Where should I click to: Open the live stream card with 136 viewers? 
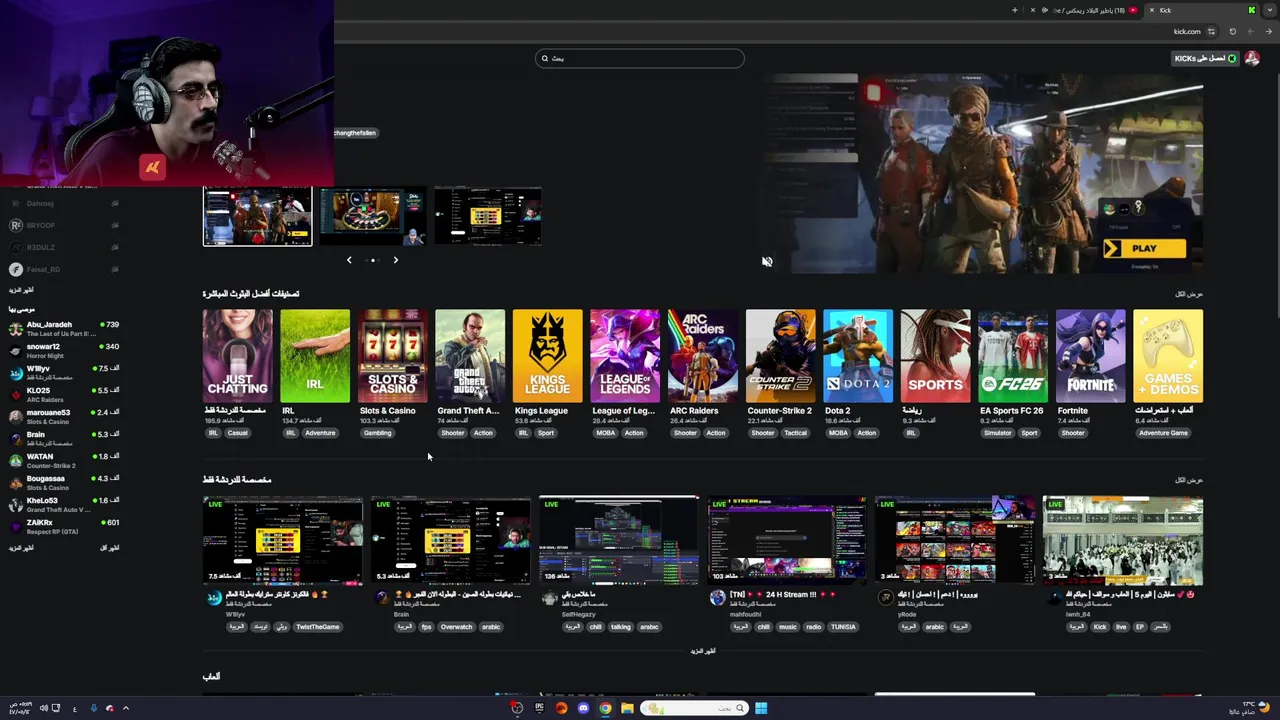point(619,540)
